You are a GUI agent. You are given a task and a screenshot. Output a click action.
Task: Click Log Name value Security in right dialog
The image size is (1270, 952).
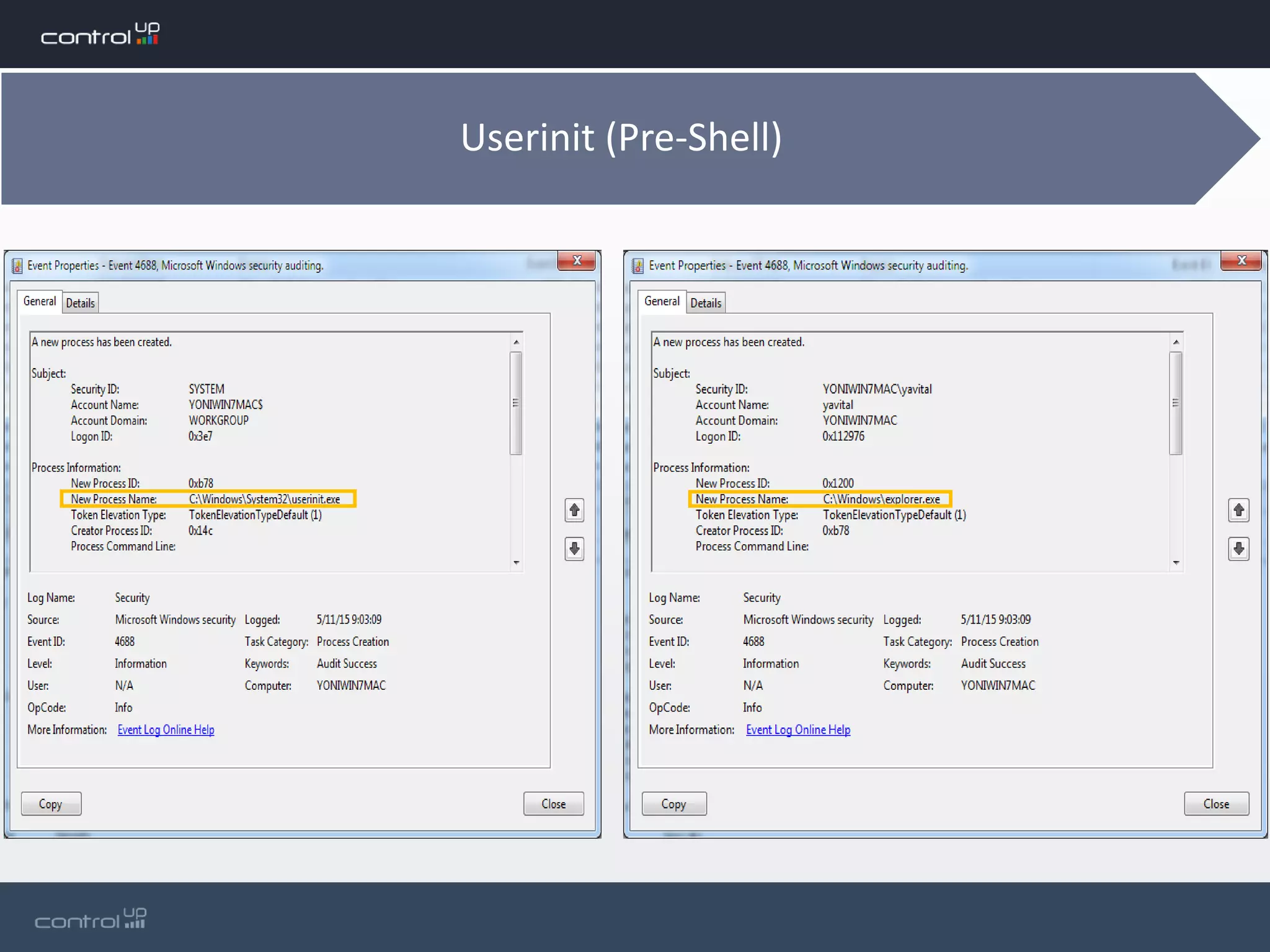[x=762, y=598]
